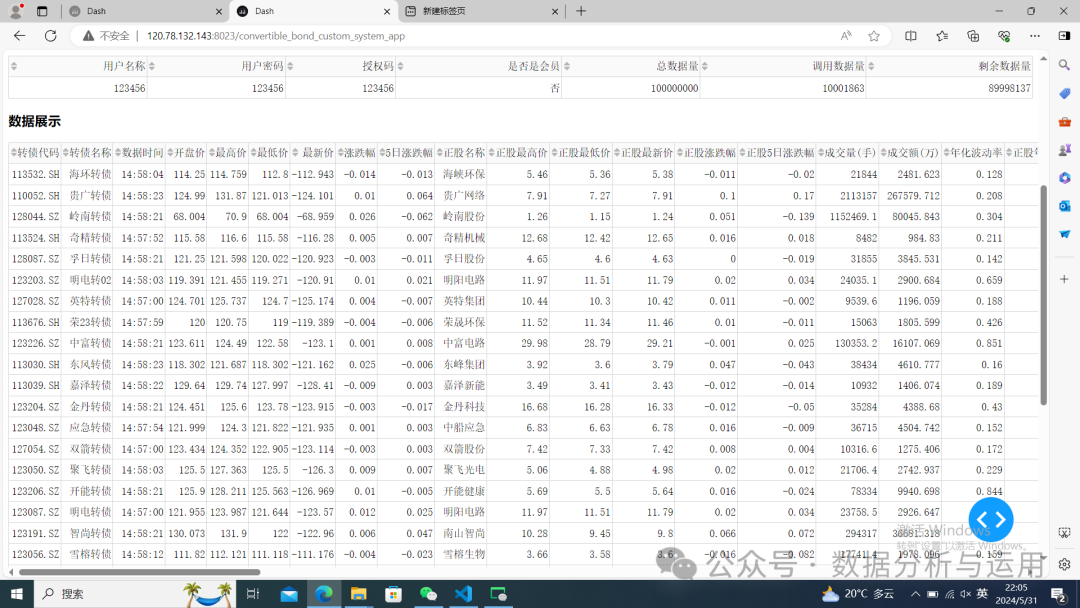Open Collections icon in toolbar
The height and width of the screenshot is (608, 1080).
[x=973, y=36]
